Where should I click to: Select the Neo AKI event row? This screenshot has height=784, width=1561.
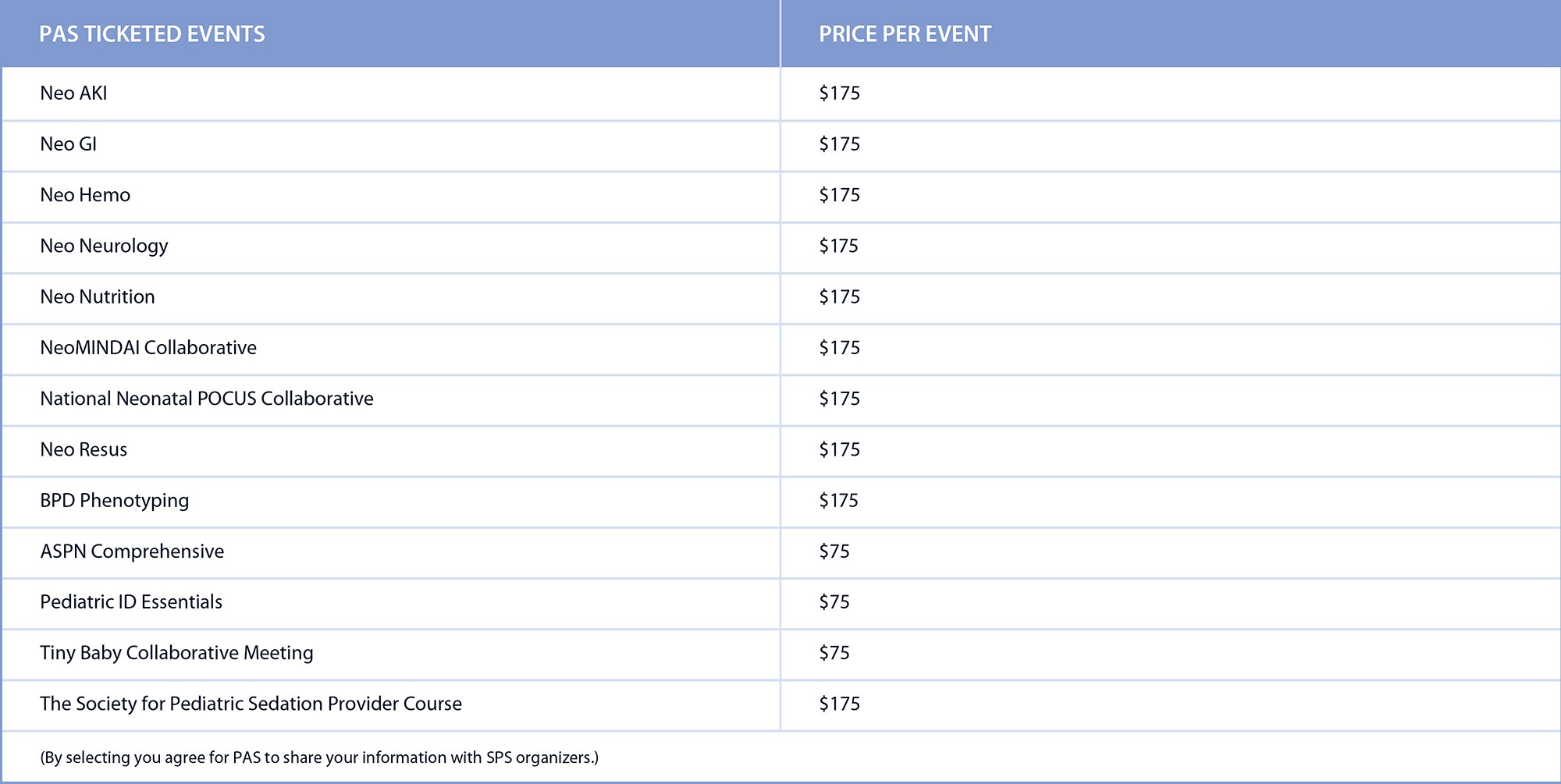pos(74,94)
